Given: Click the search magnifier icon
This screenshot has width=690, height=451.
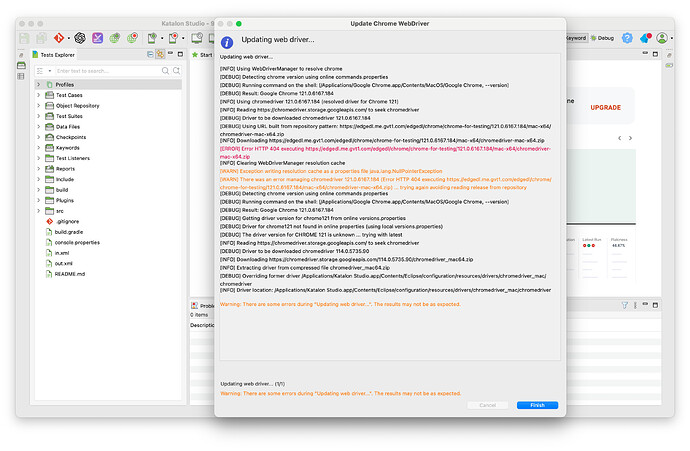Looking at the screenshot, I should [165, 71].
